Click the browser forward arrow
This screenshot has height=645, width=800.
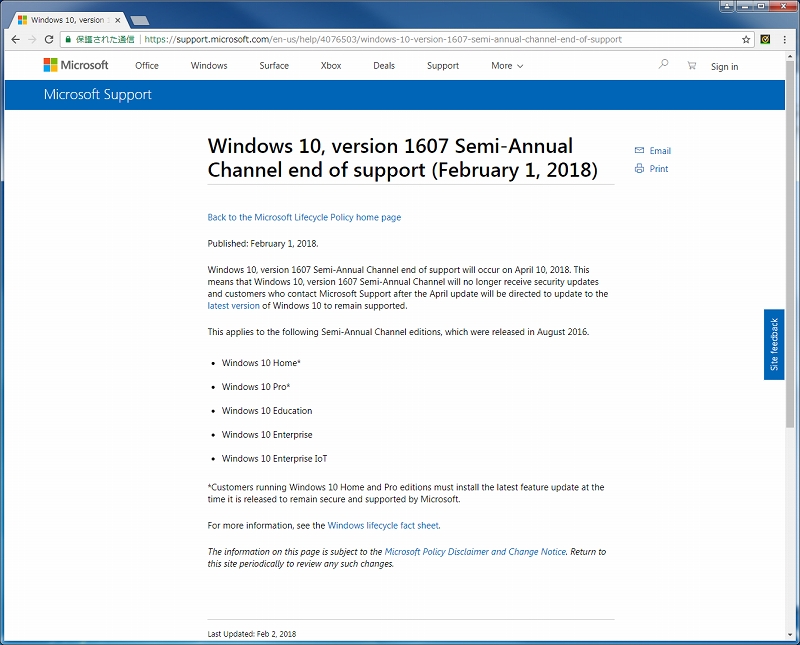[x=32, y=39]
